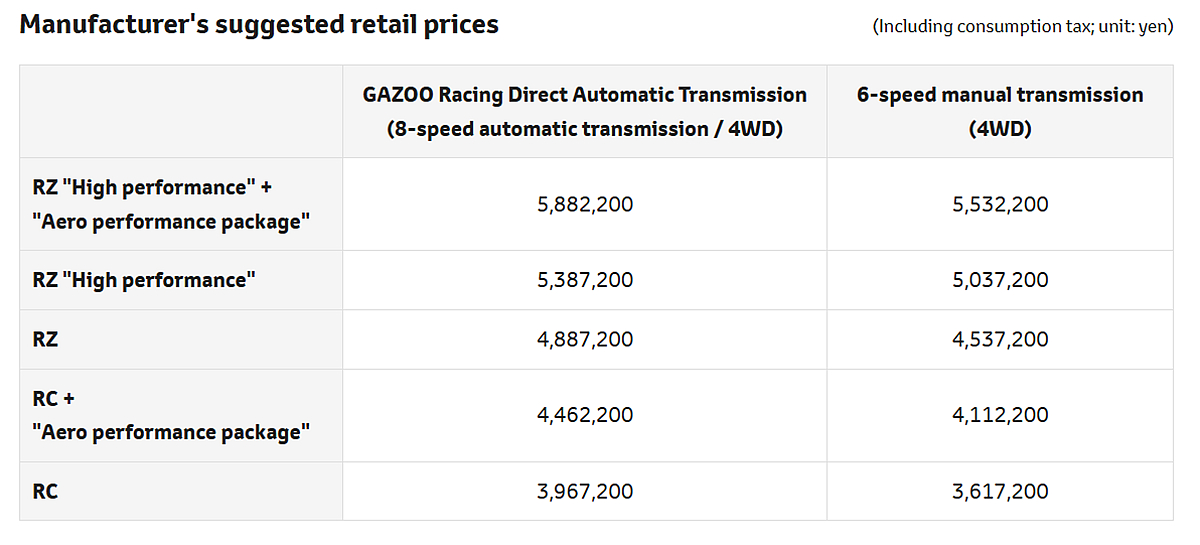Image resolution: width=1200 pixels, height=545 pixels.
Task: Click the plain RC row label
Action: pos(46,491)
